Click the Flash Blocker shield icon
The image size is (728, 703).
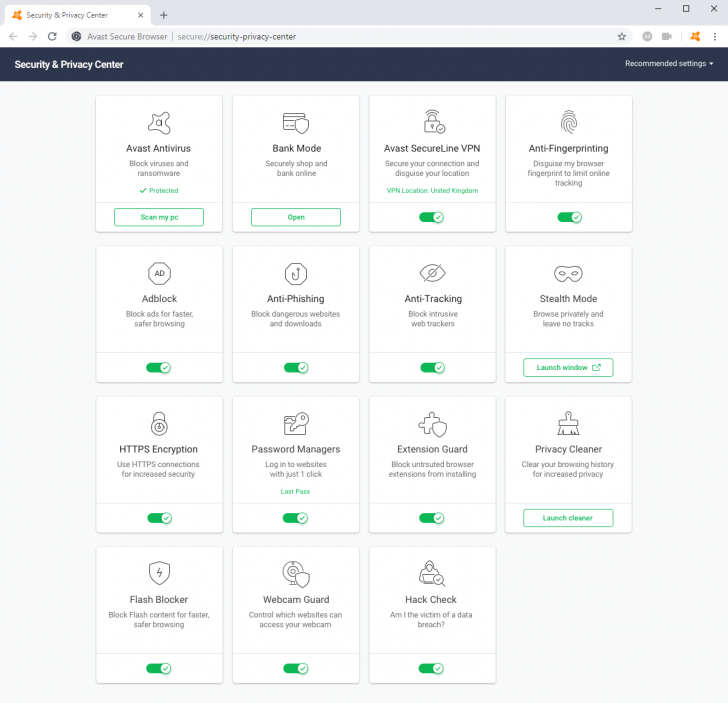(159, 573)
